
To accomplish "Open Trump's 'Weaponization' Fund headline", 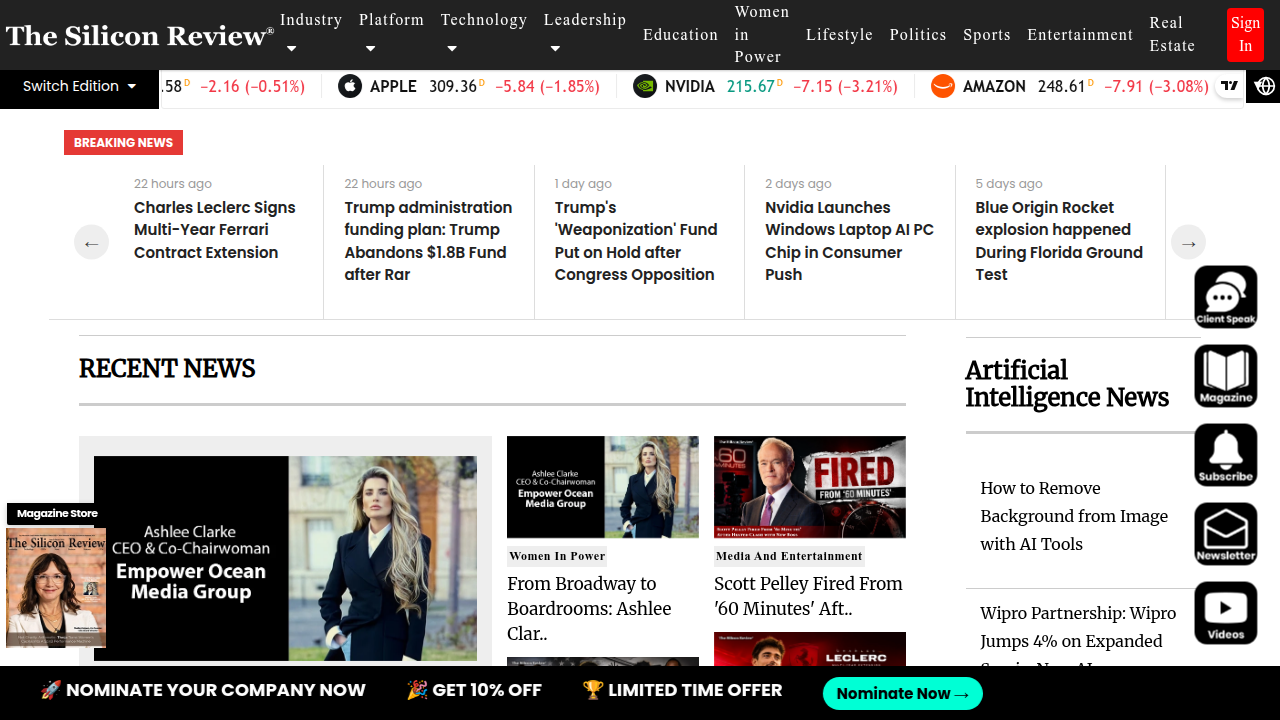I will (636, 241).
